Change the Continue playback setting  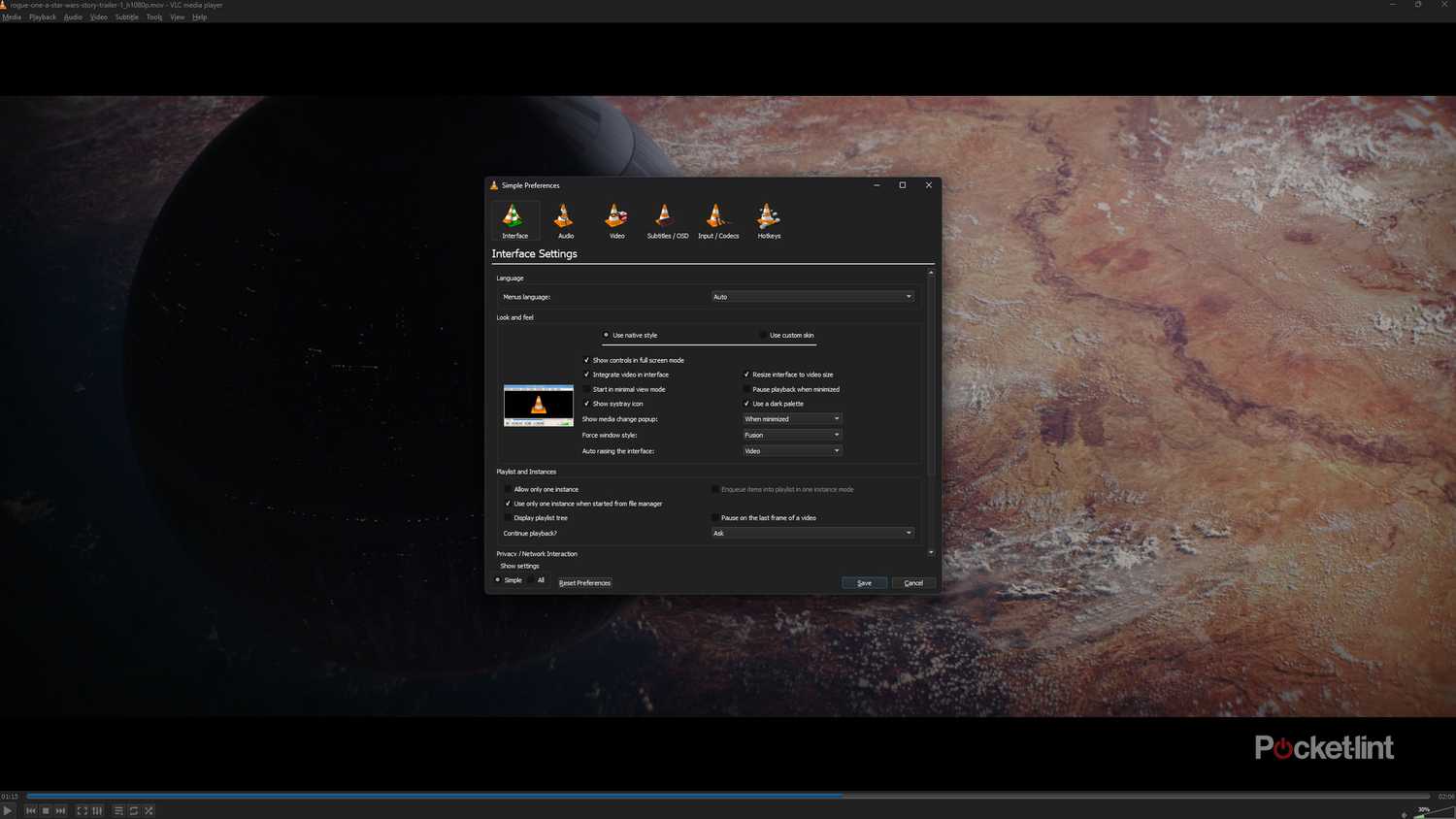[x=812, y=533]
